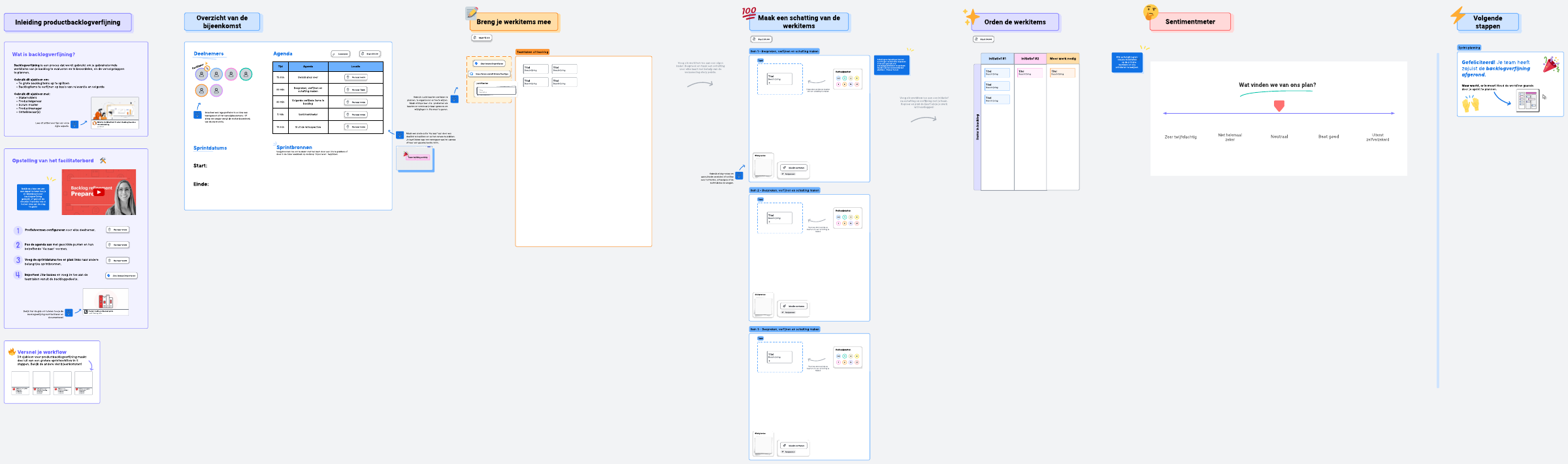The height and width of the screenshot is (464, 1568).
Task: Click the Wat is backlogverfijning? heading
Action: [43, 54]
